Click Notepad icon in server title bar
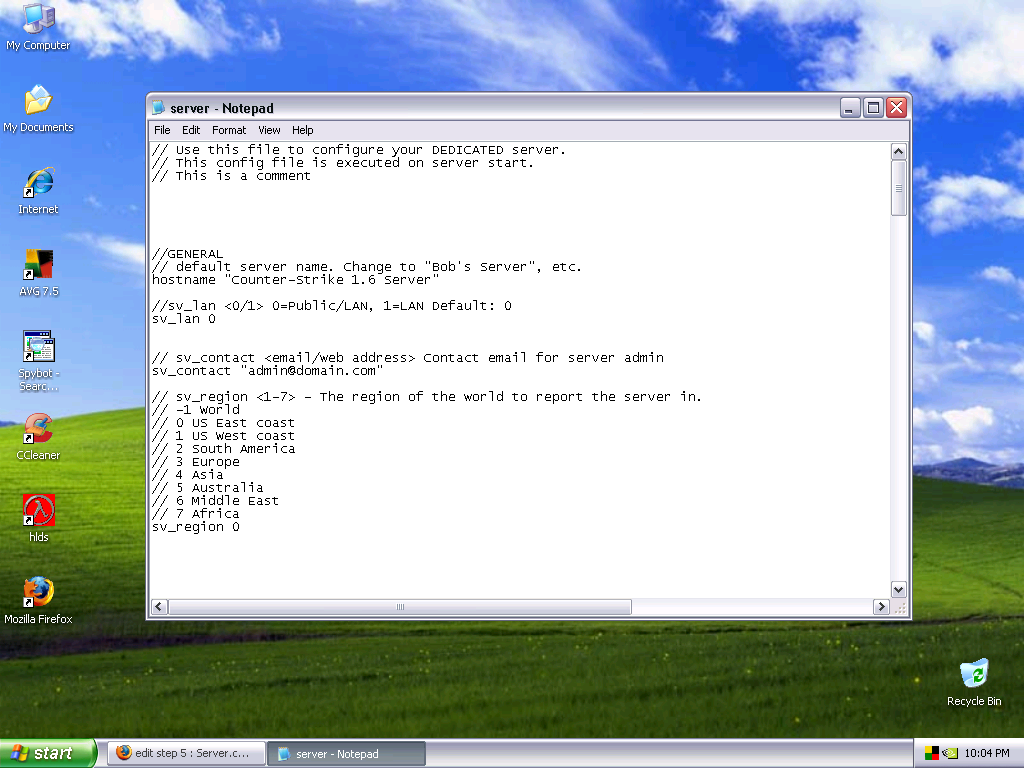 tap(158, 108)
